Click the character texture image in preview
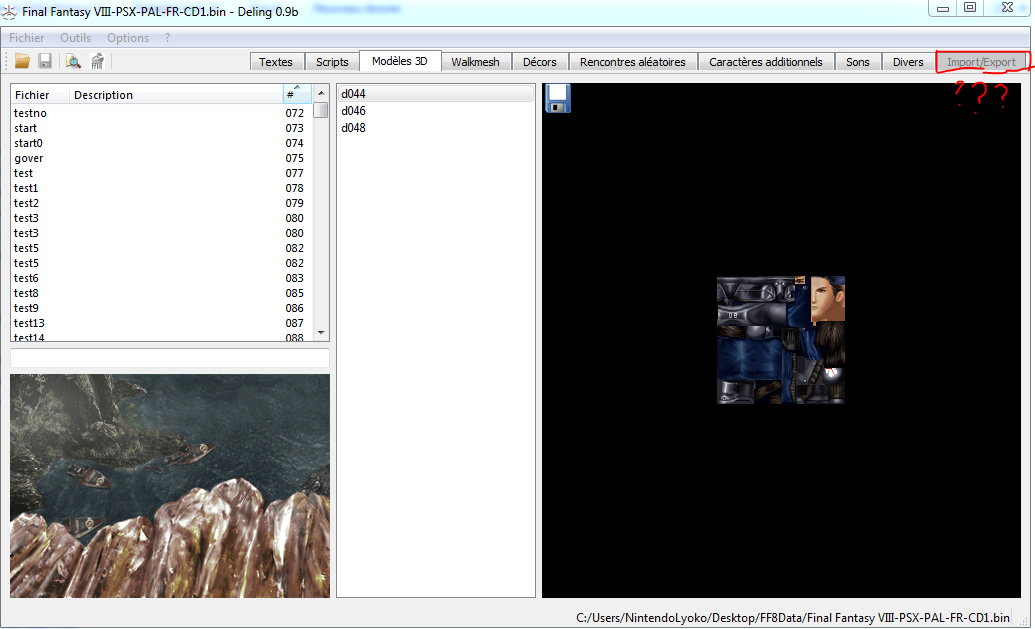This screenshot has width=1035, height=629. click(781, 340)
